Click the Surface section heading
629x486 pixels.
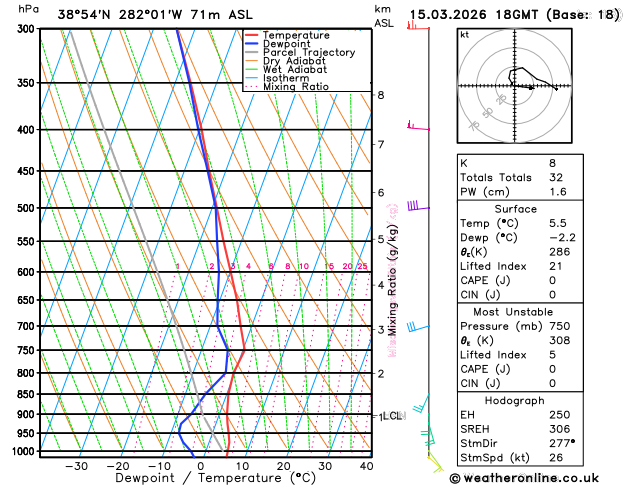tap(515, 209)
